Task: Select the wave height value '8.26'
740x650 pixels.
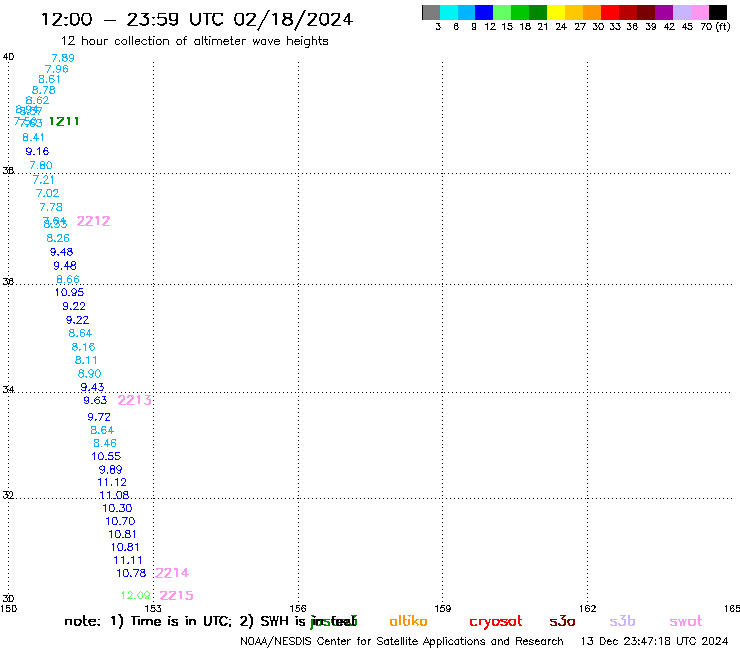Action: pyautogui.click(x=58, y=238)
